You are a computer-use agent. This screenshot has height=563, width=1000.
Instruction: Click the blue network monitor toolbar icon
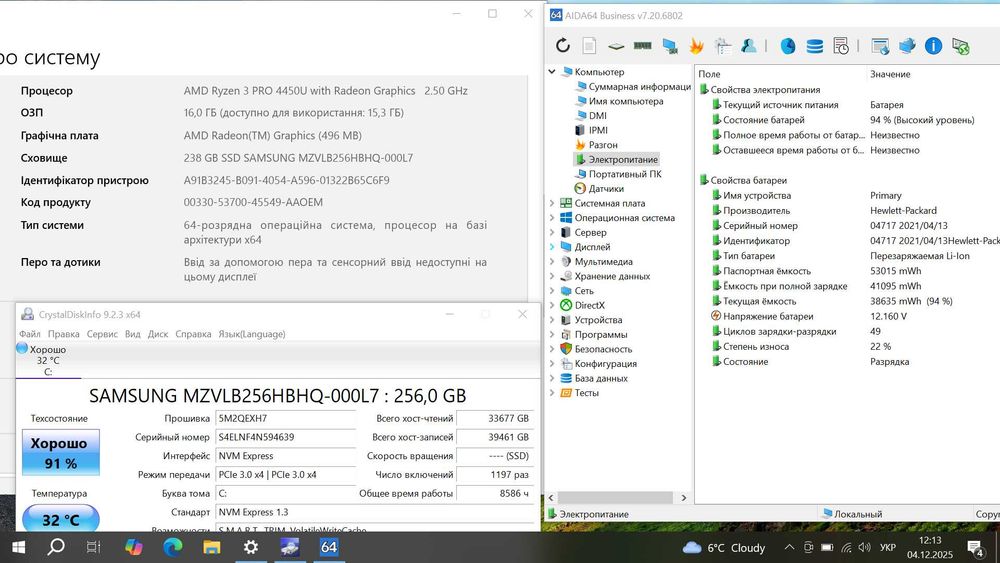tap(907, 46)
